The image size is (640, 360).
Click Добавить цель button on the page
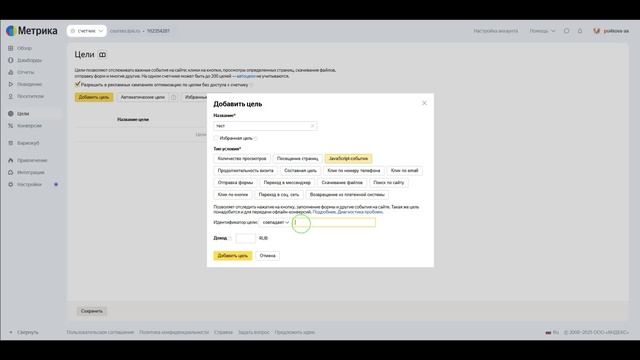point(94,97)
